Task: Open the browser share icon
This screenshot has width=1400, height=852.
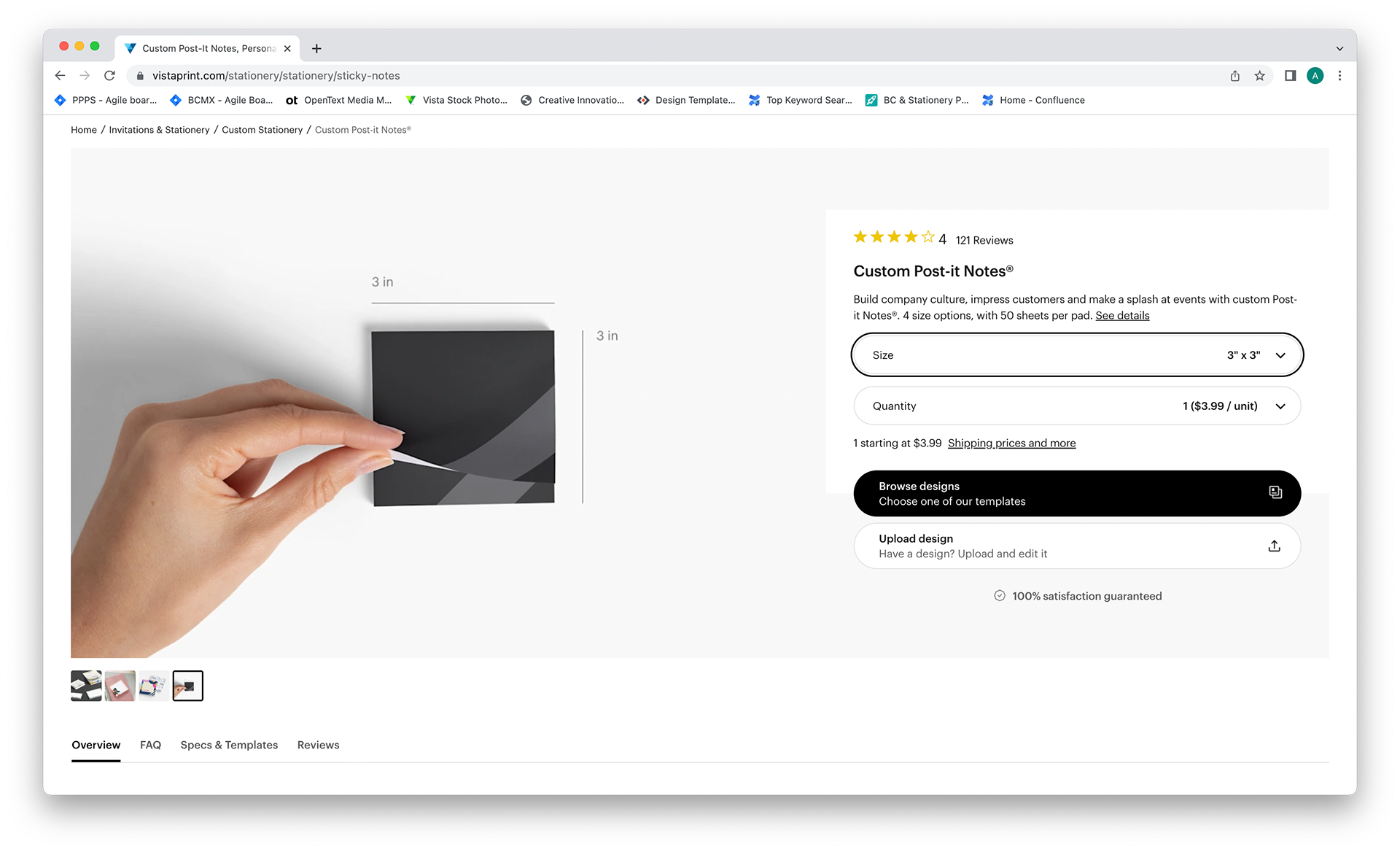Action: 1234,75
